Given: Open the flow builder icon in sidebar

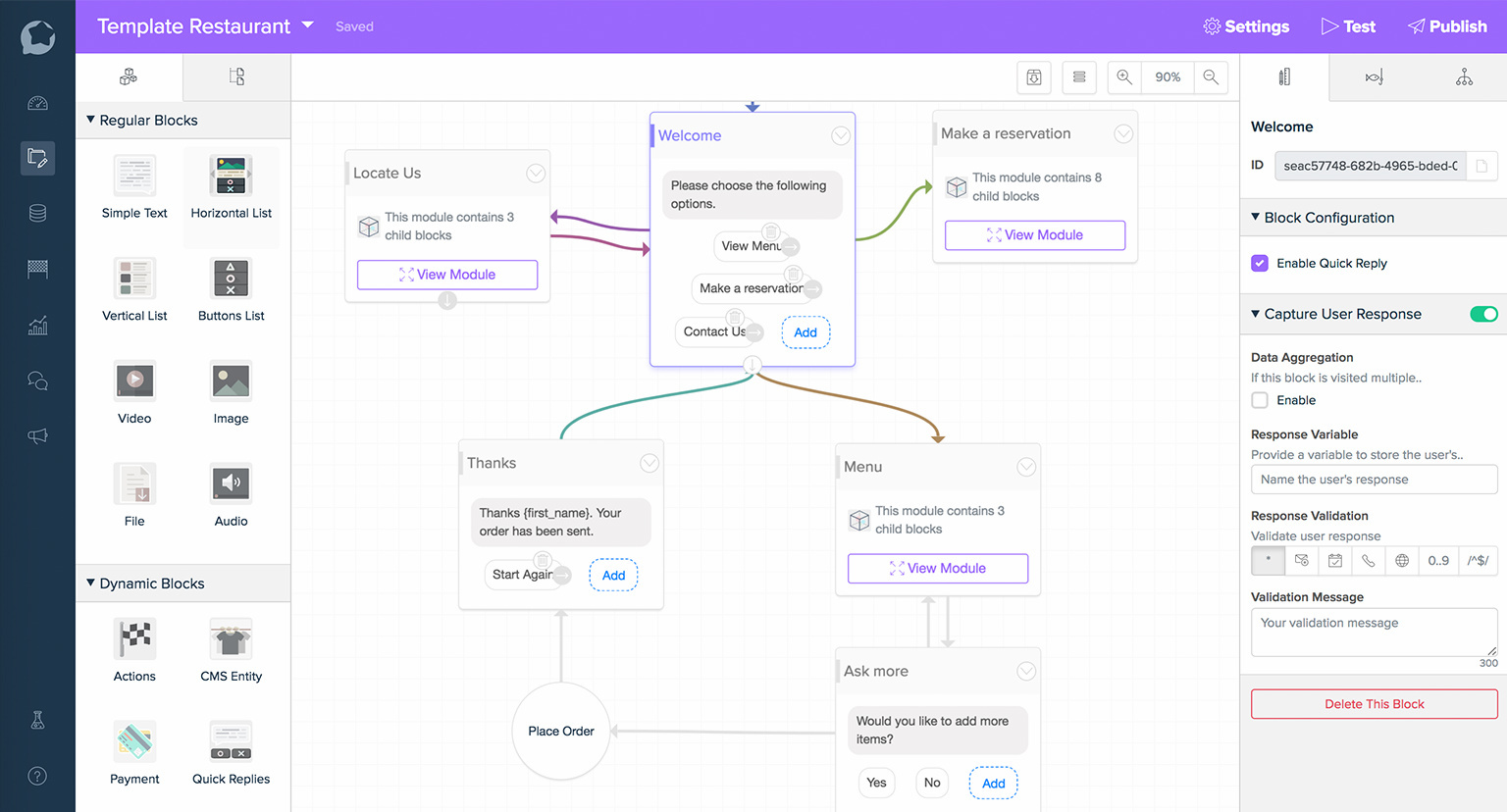Looking at the screenshot, I should (x=37, y=158).
